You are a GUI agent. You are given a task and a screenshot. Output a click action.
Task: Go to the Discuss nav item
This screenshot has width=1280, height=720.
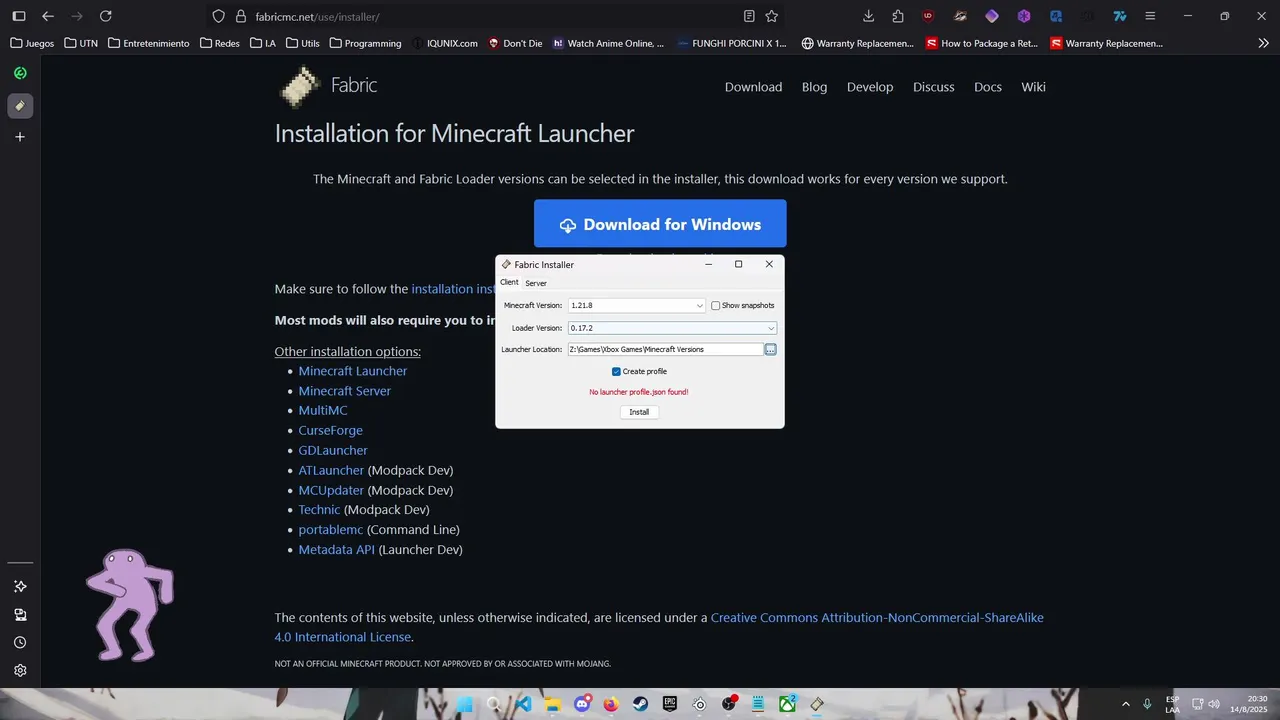pos(933,87)
